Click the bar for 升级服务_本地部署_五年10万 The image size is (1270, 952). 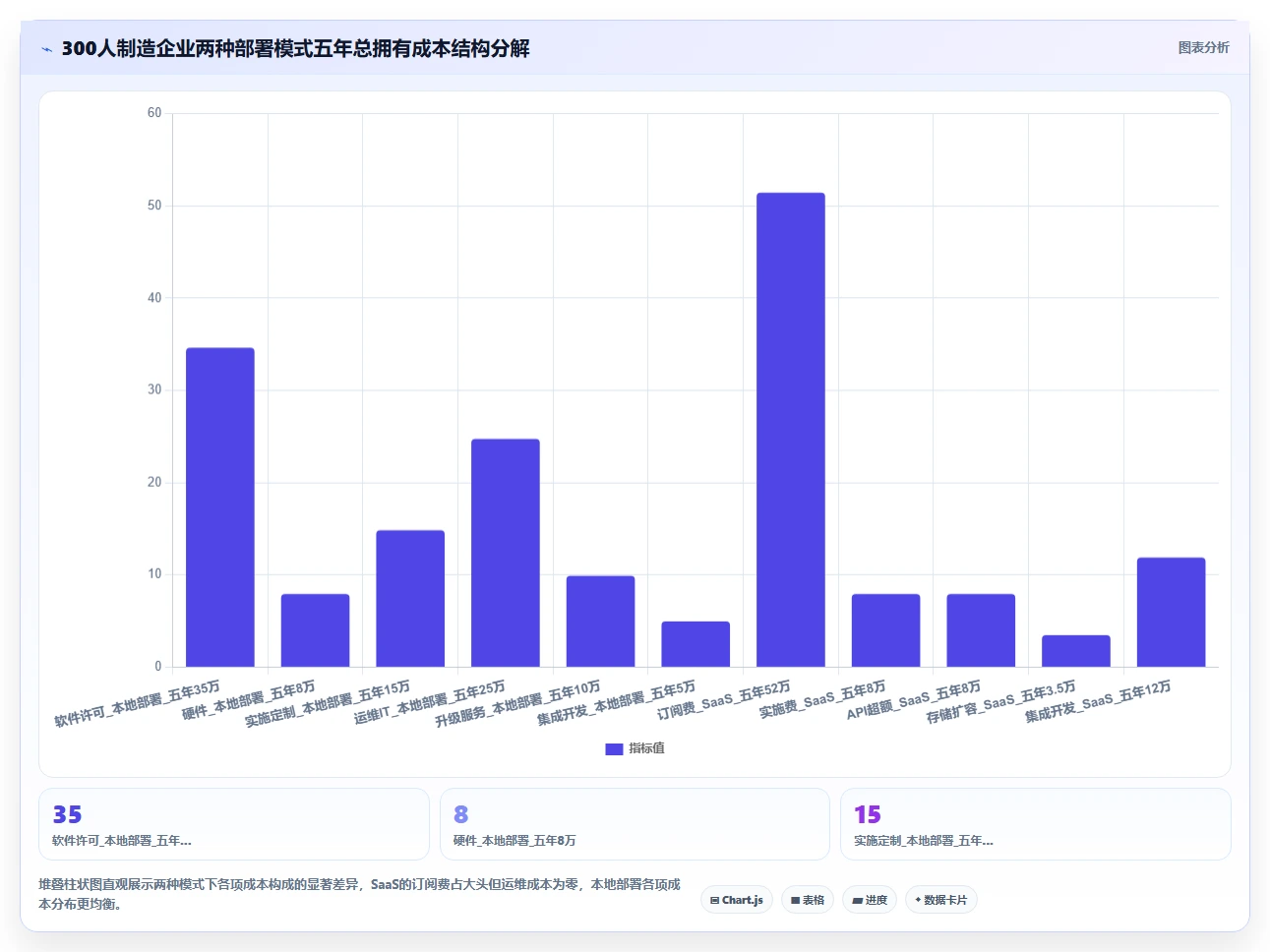point(600,622)
